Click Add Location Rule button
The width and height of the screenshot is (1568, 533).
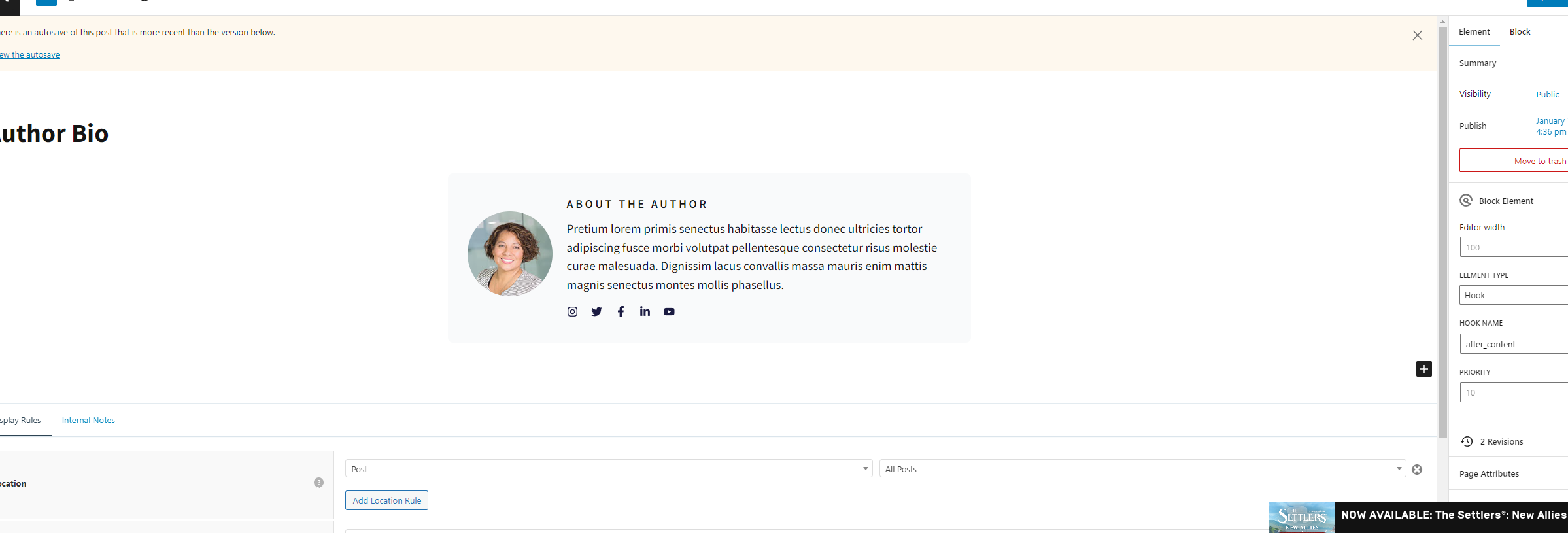[x=386, y=500]
